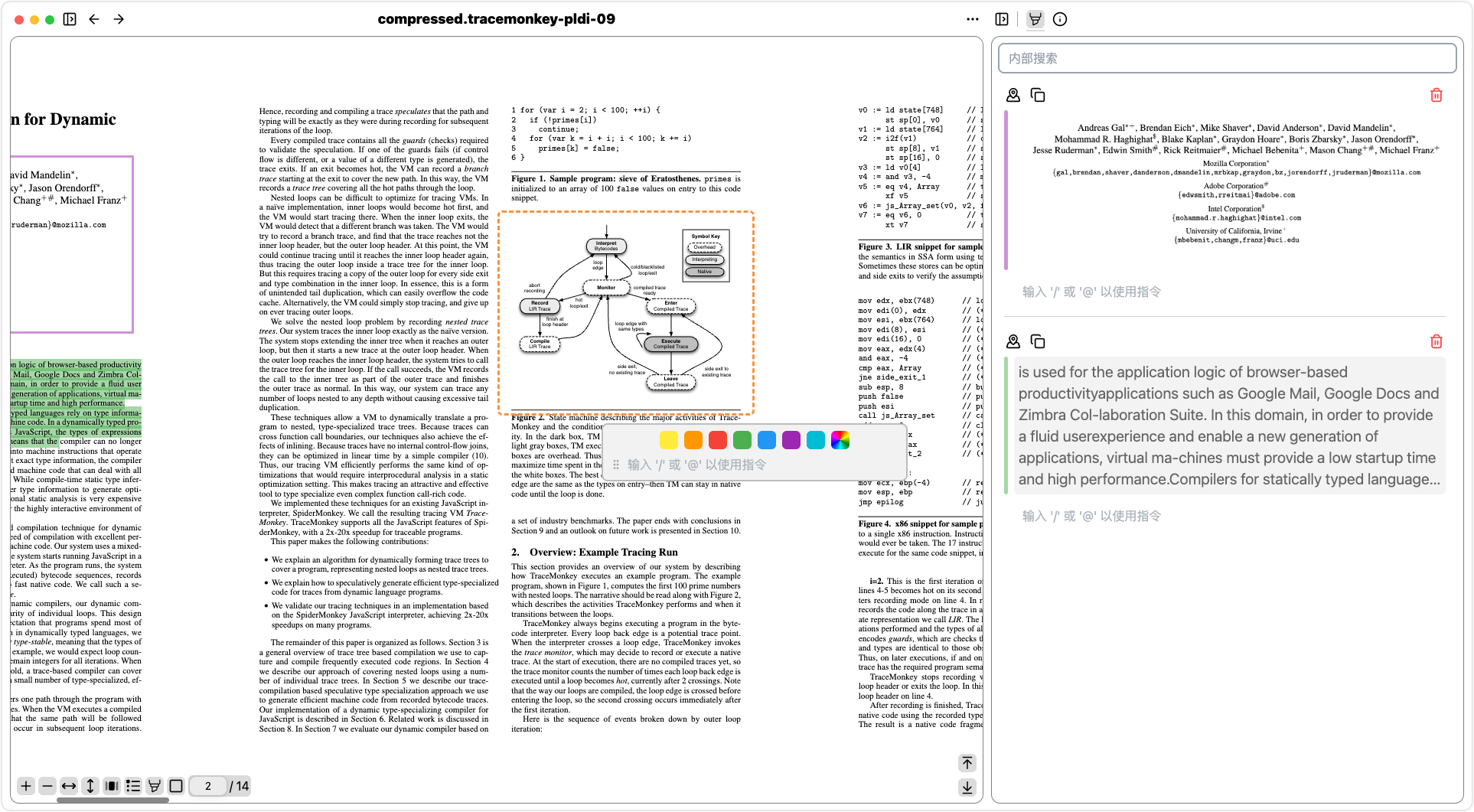Pick the orange highlight color

pyautogui.click(x=693, y=440)
